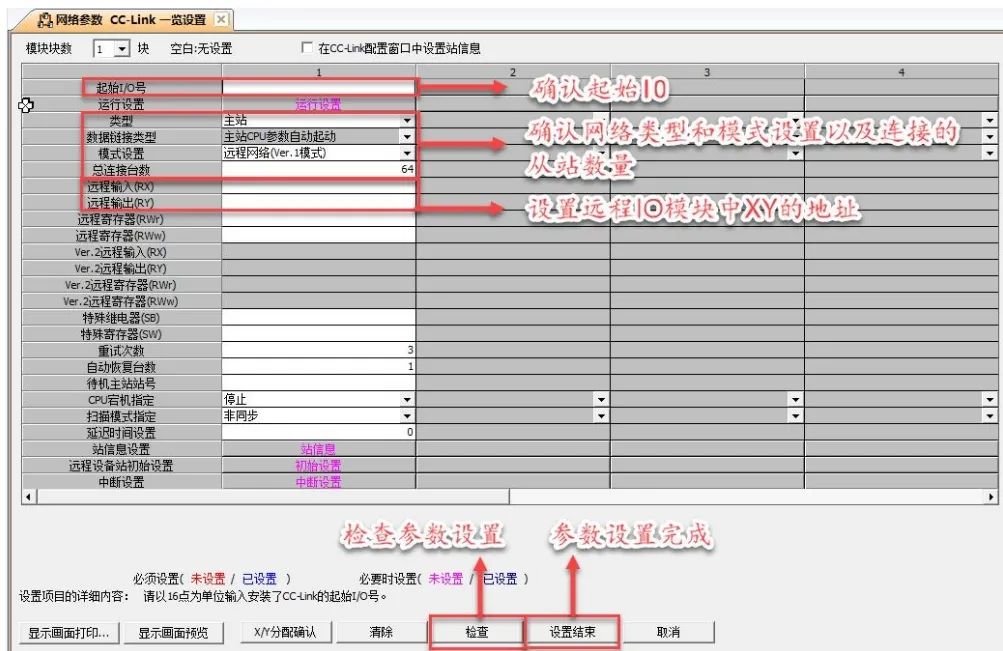
Task: Open the 初始设置 link
Action: (319, 466)
